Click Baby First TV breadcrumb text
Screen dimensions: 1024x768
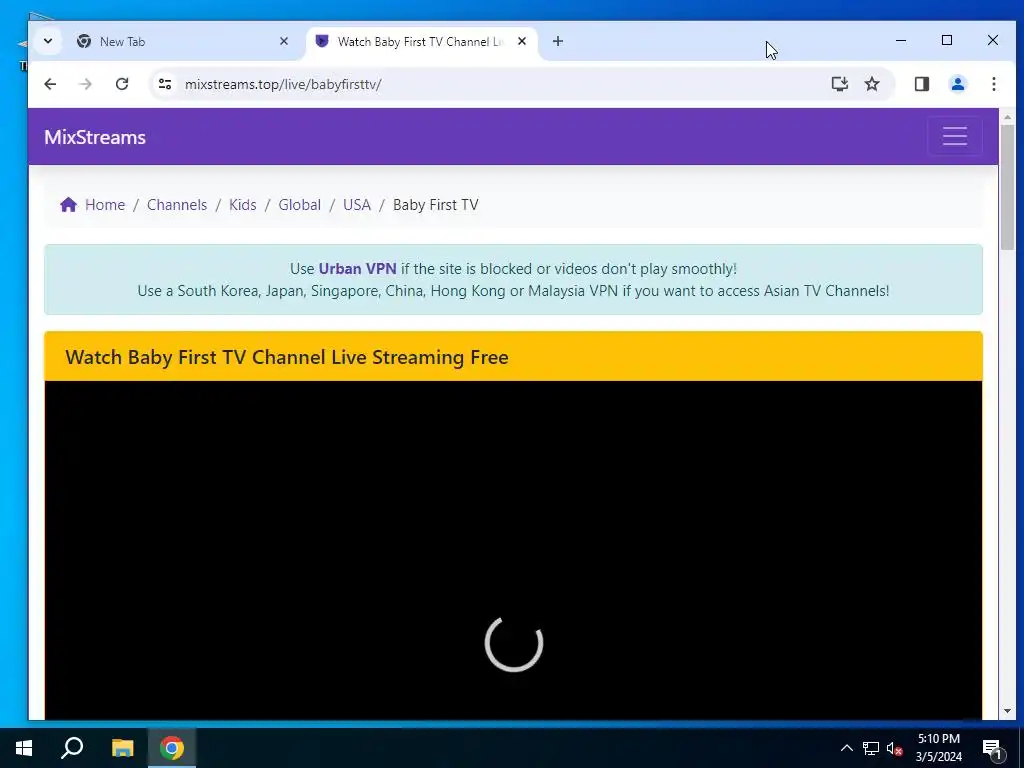(436, 204)
